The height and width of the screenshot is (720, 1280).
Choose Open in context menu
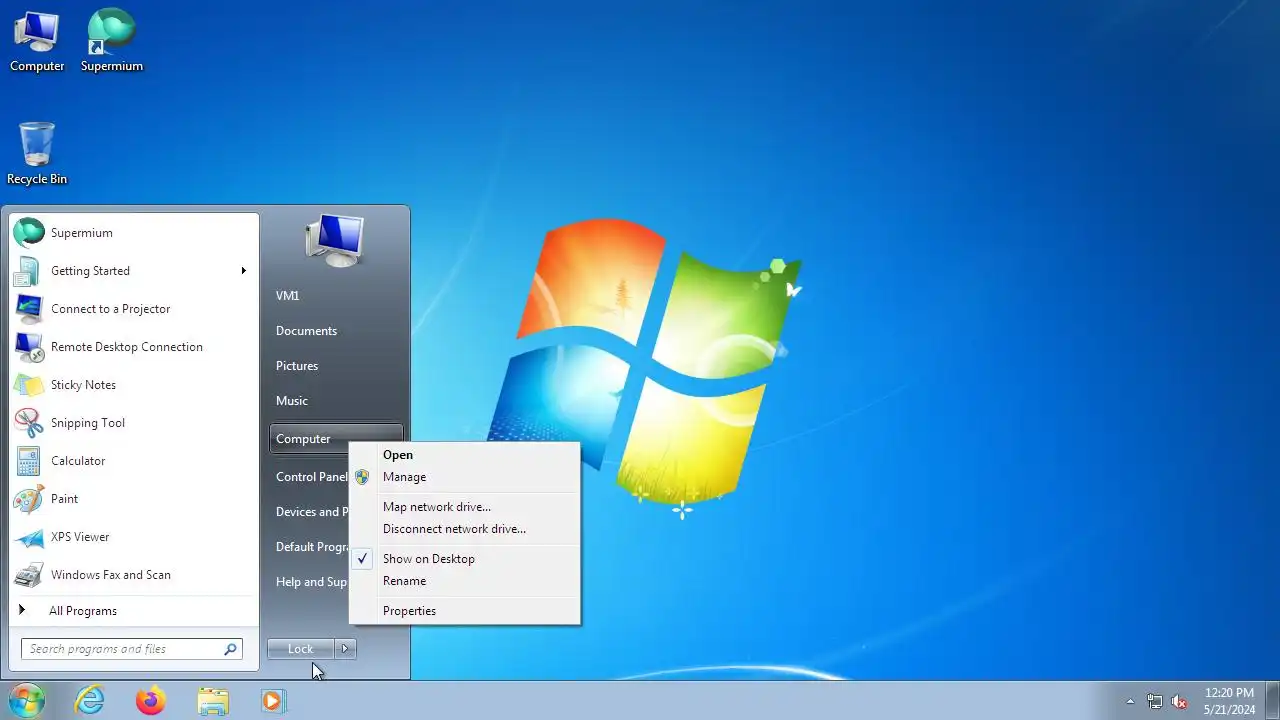(x=464, y=455)
